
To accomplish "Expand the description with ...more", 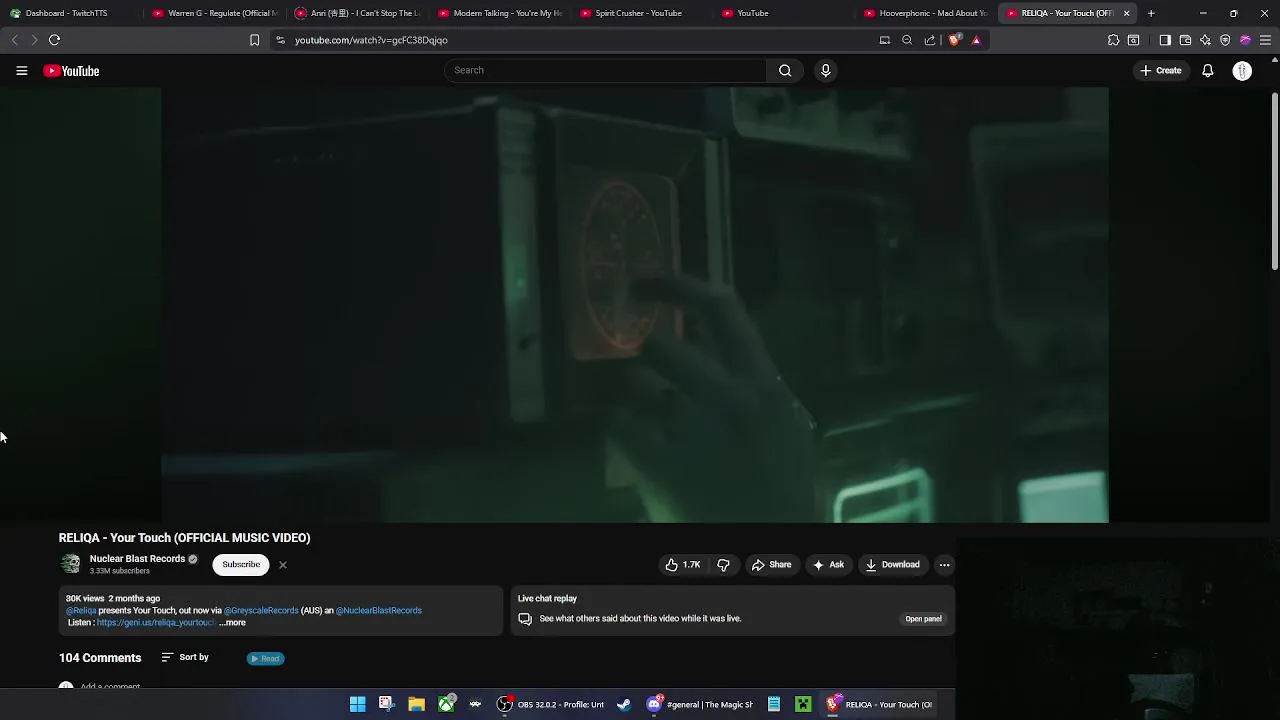I will [x=232, y=623].
